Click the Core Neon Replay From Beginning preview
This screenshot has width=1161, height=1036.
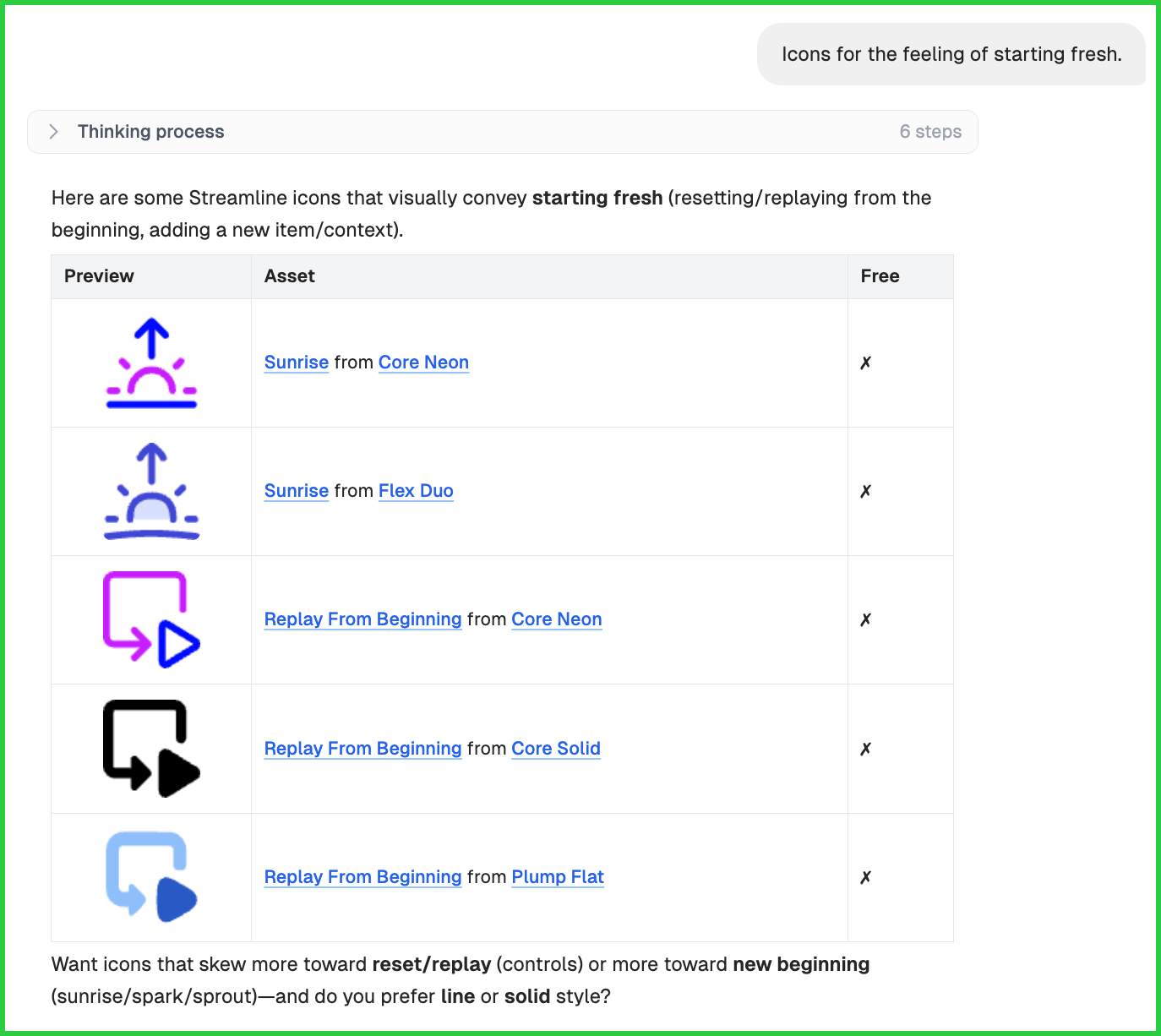tap(151, 619)
